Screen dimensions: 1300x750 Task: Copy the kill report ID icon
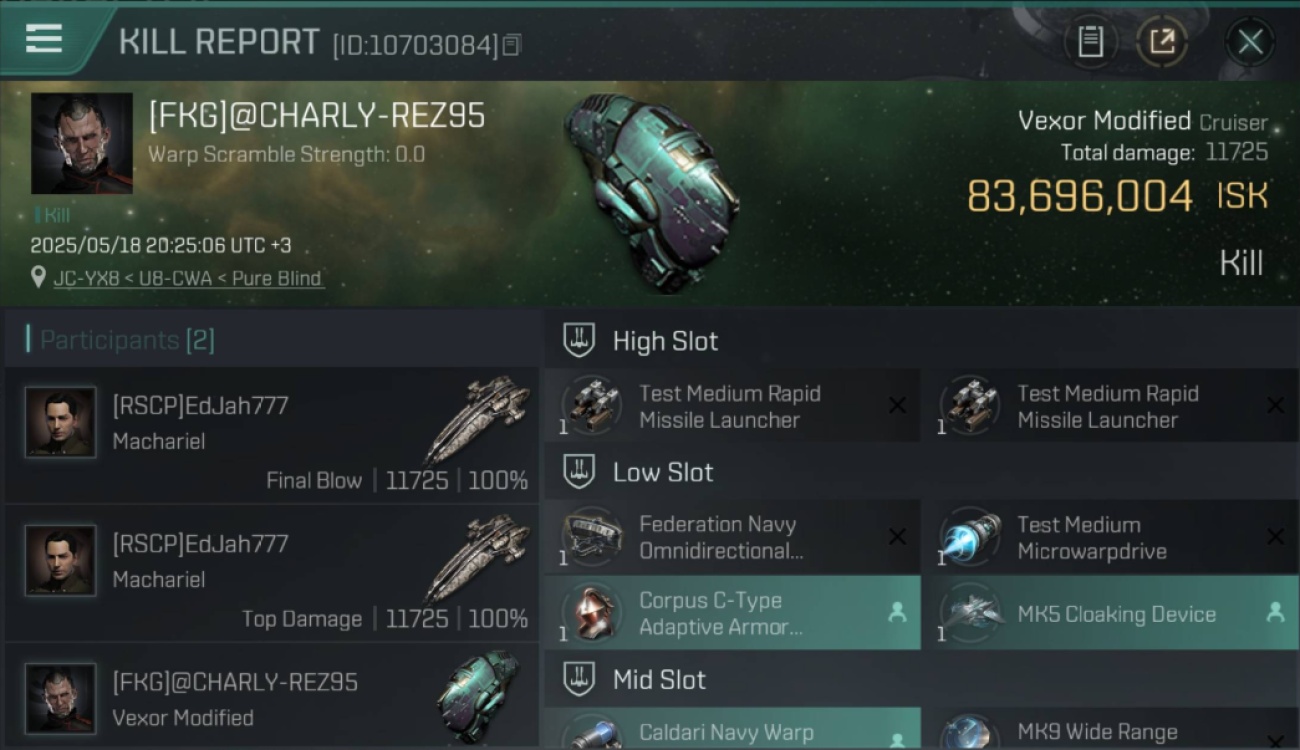point(512,45)
